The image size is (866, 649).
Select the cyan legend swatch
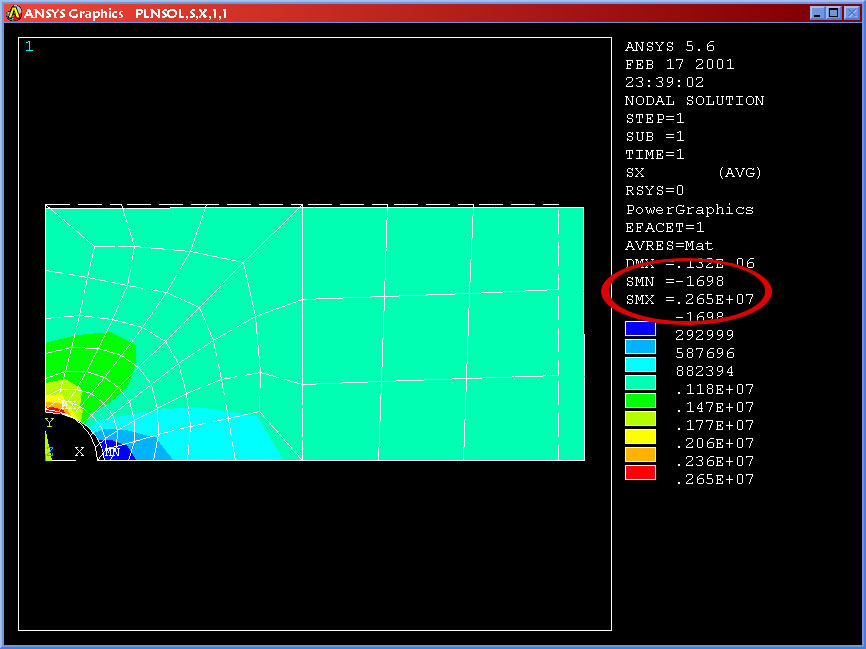coord(640,365)
